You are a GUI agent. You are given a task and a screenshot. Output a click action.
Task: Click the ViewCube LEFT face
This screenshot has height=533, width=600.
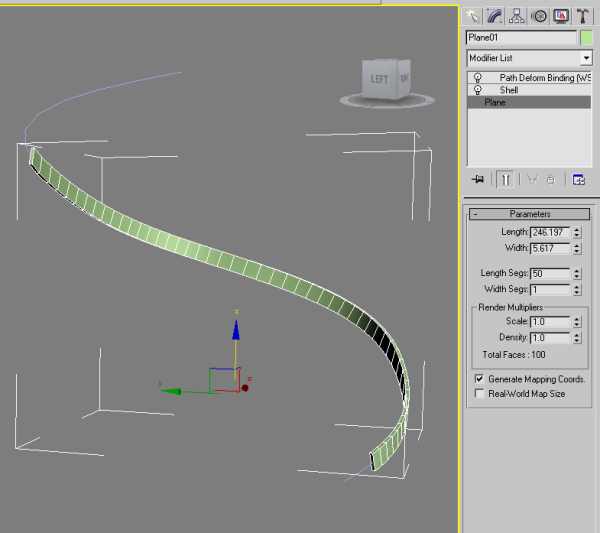coord(380,79)
